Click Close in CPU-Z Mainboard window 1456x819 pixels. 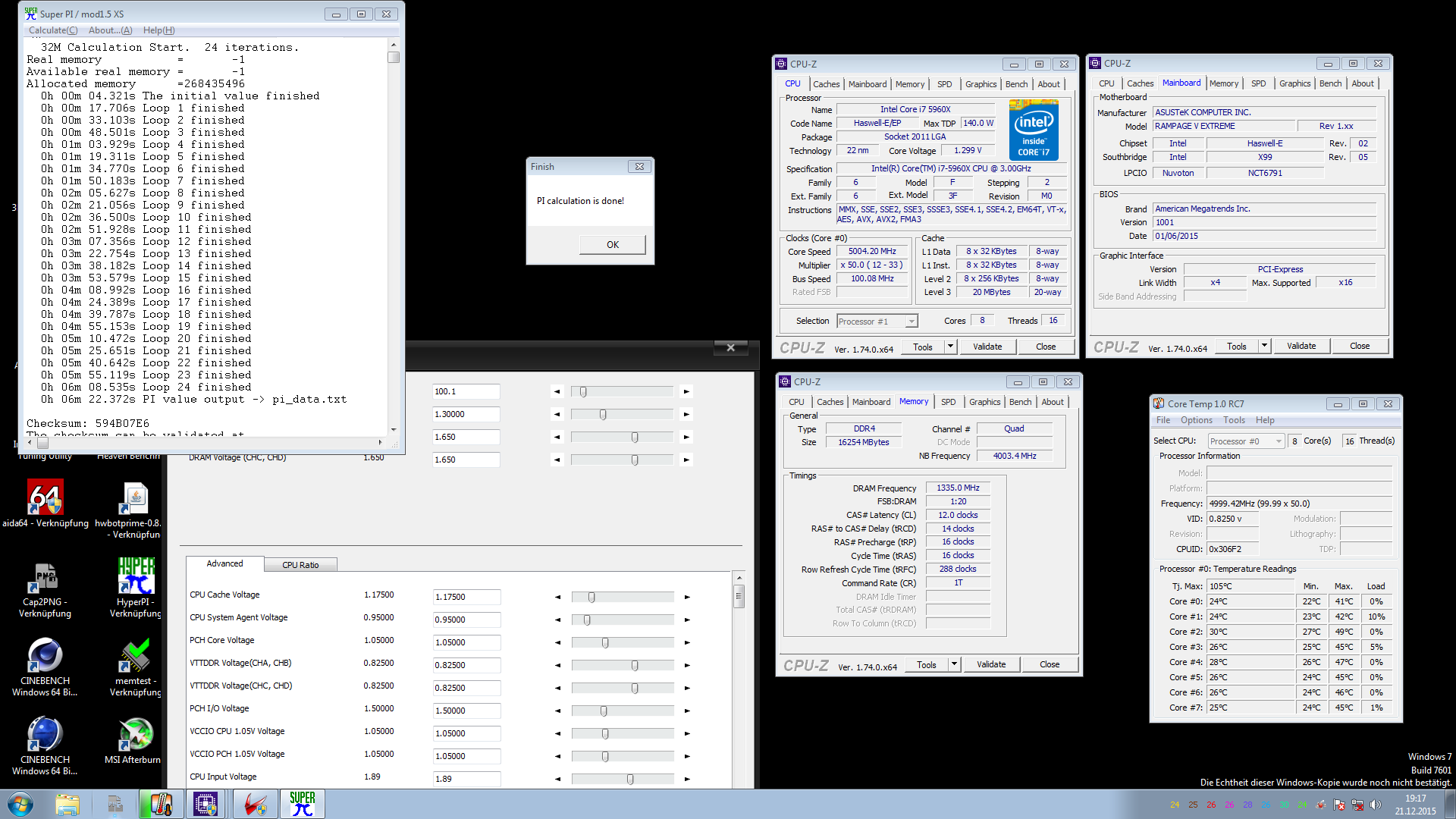(1359, 346)
